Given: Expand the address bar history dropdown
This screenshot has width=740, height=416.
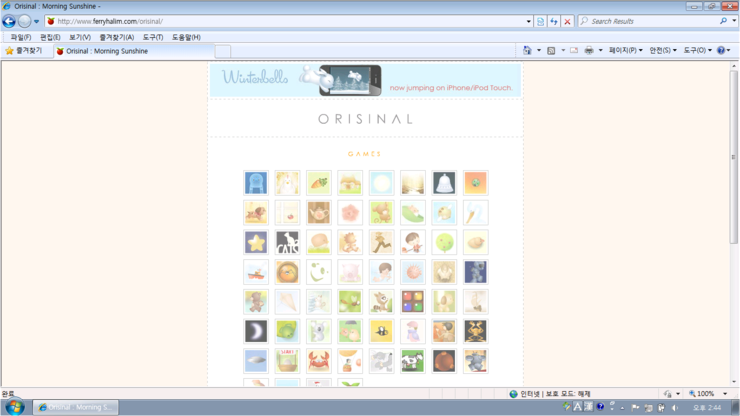Looking at the screenshot, I should [528, 21].
